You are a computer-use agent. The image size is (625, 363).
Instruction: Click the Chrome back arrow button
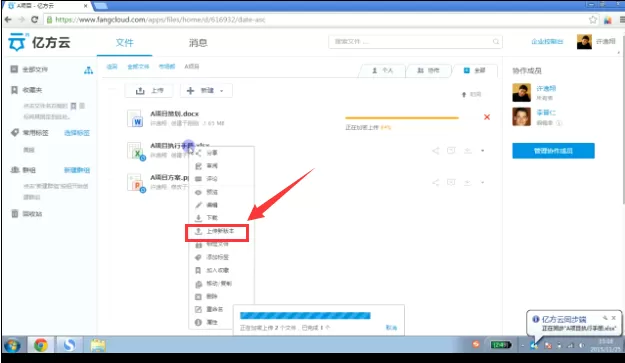(x=8, y=20)
